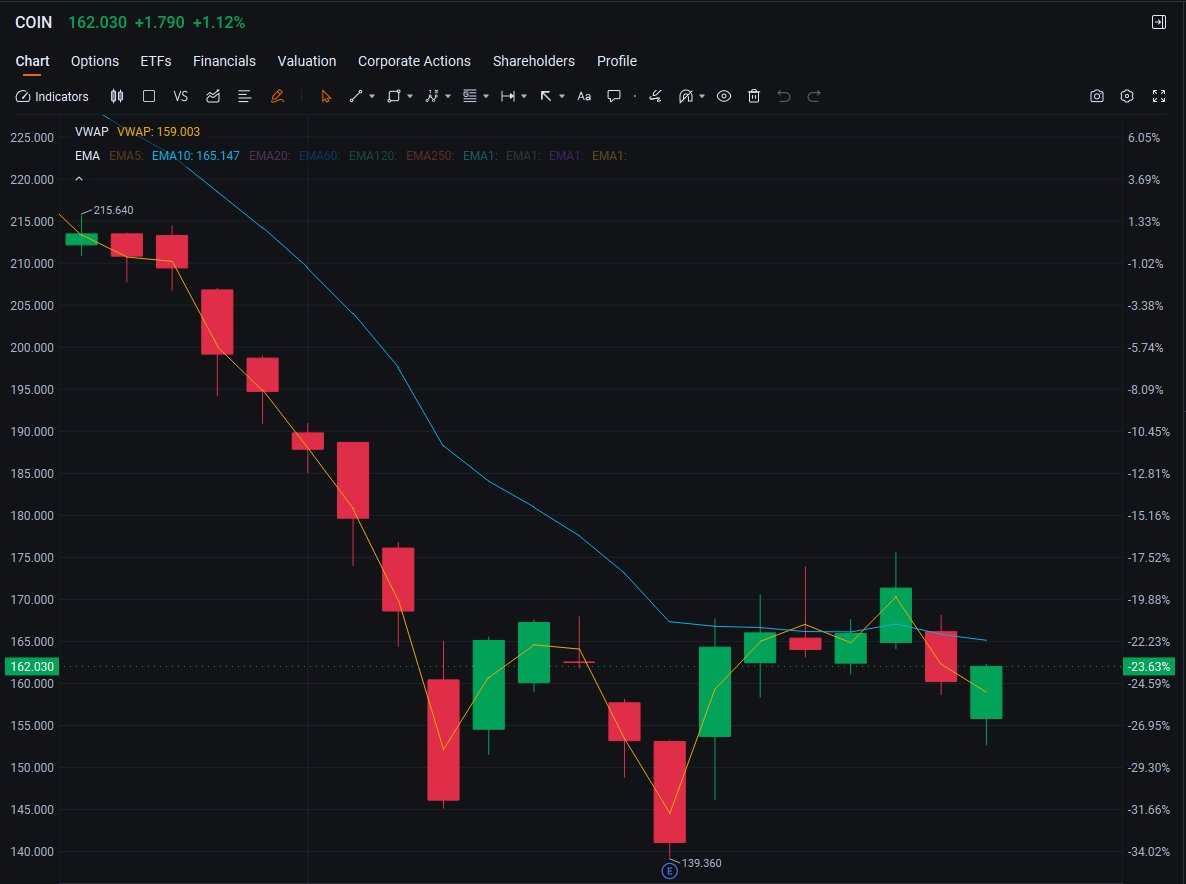Click the COIN ticker symbol
1186x884 pixels.
[x=33, y=22]
